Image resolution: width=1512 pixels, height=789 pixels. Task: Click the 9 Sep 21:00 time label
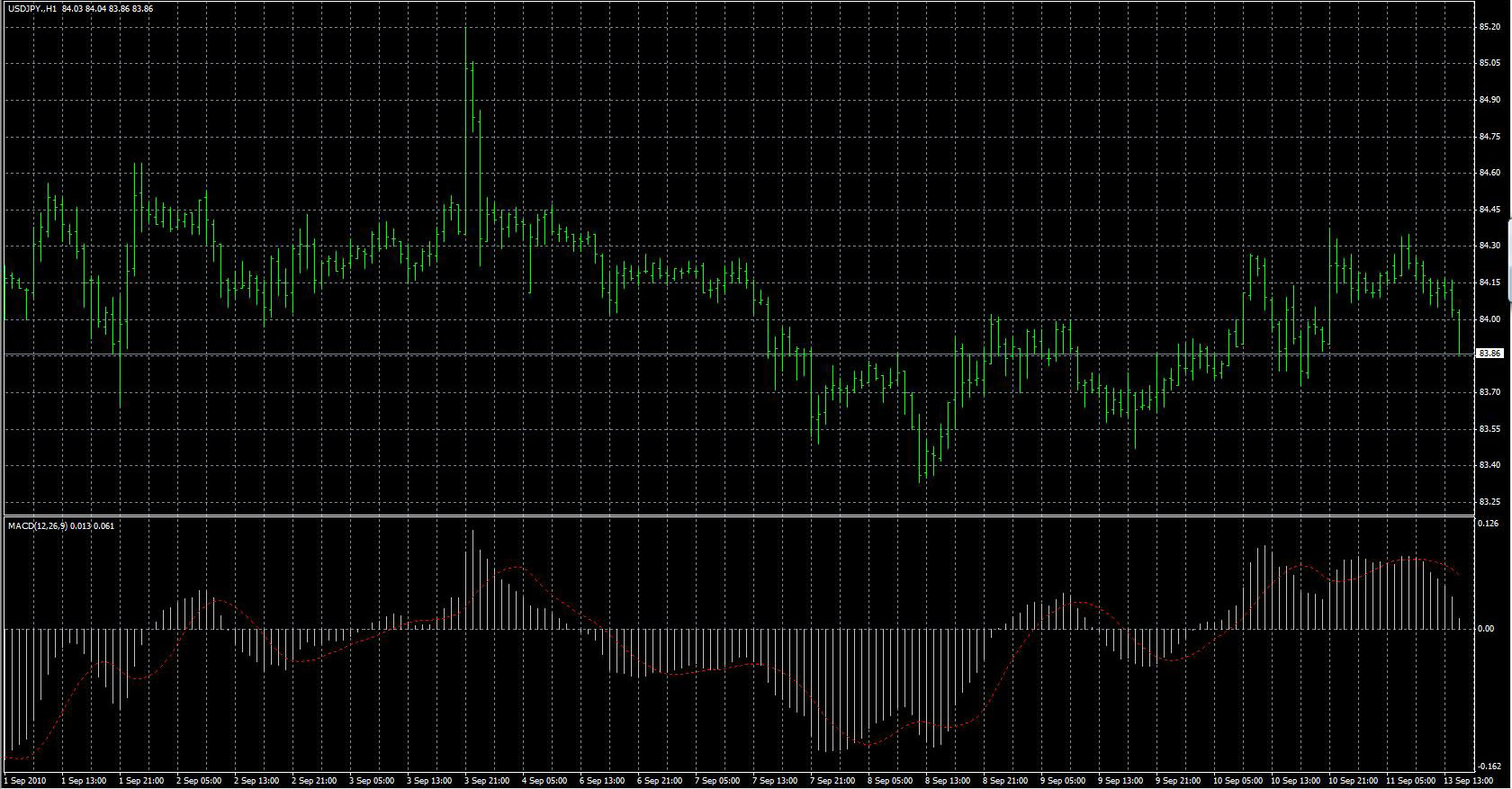1178,781
